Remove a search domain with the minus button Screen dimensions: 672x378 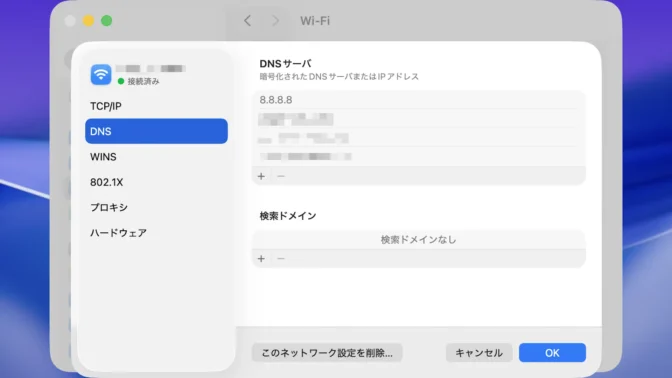pos(281,258)
